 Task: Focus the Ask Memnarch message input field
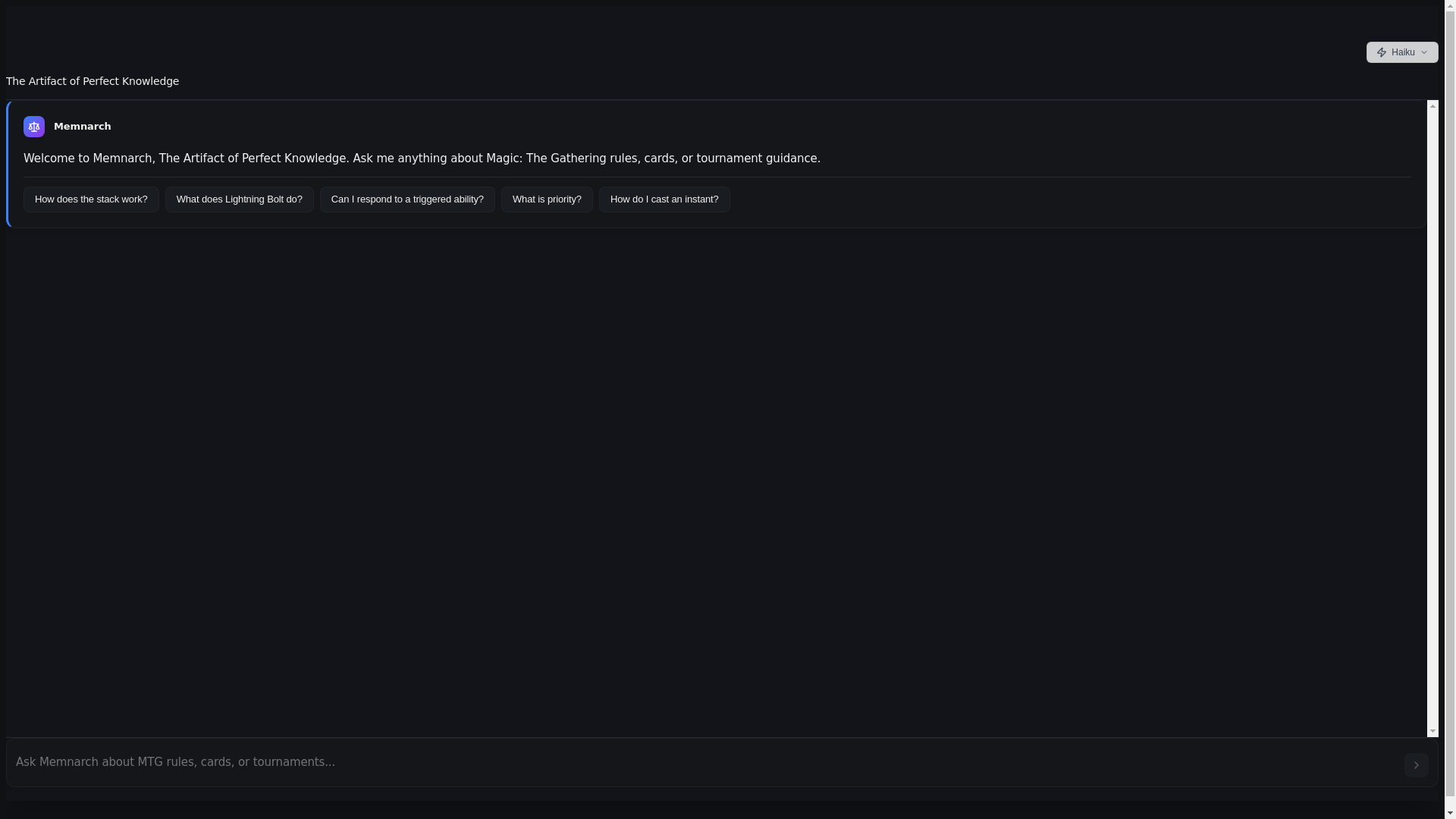coord(705,762)
